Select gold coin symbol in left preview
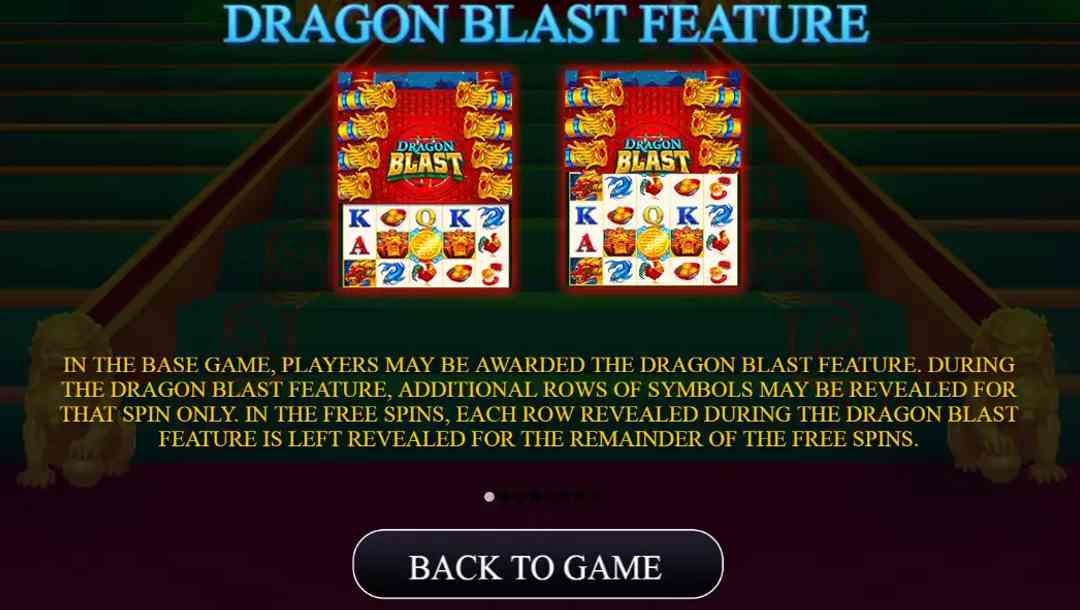This screenshot has width=1080, height=610. point(425,245)
